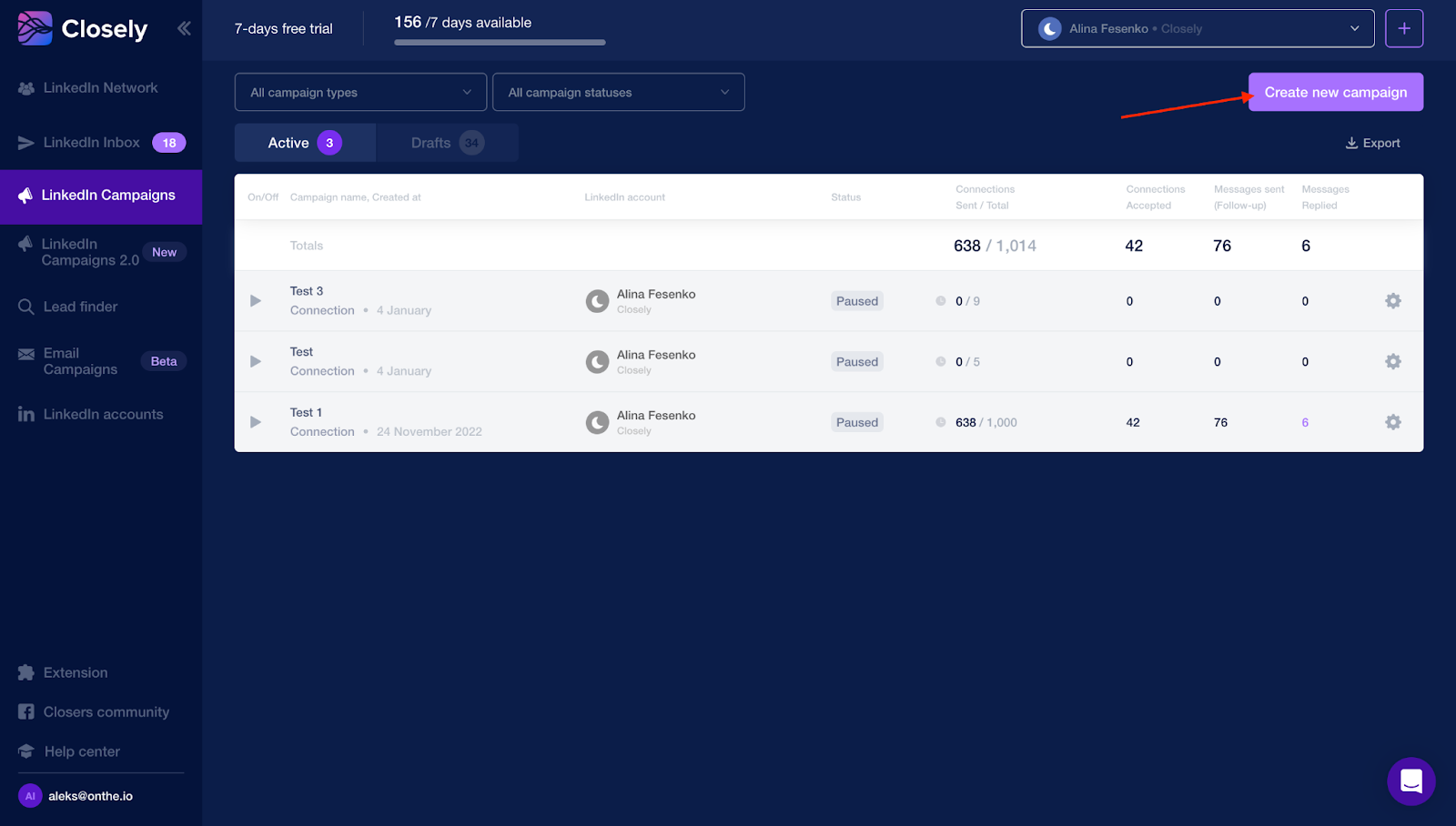This screenshot has width=1456, height=826.
Task: Click Alina Fesenko avatar in Test 1 row
Action: tap(597, 422)
